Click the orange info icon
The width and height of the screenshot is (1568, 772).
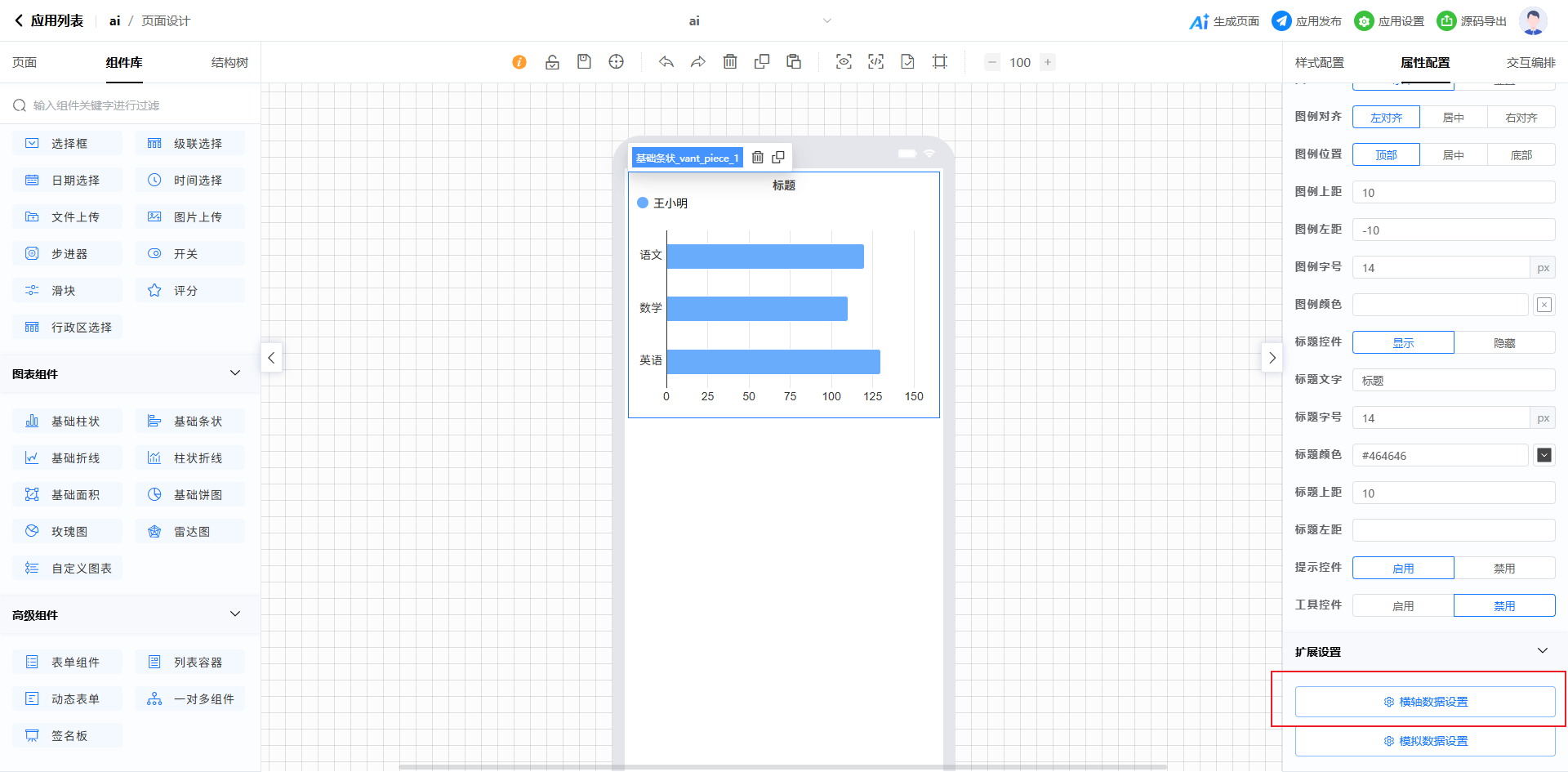519,62
